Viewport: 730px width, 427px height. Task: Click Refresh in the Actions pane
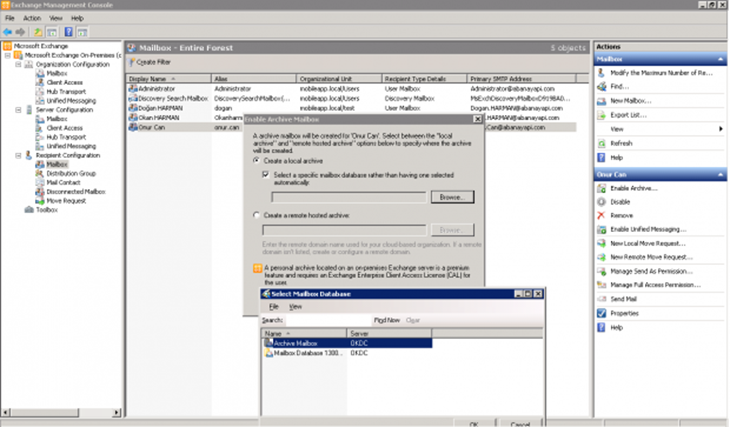click(621, 143)
